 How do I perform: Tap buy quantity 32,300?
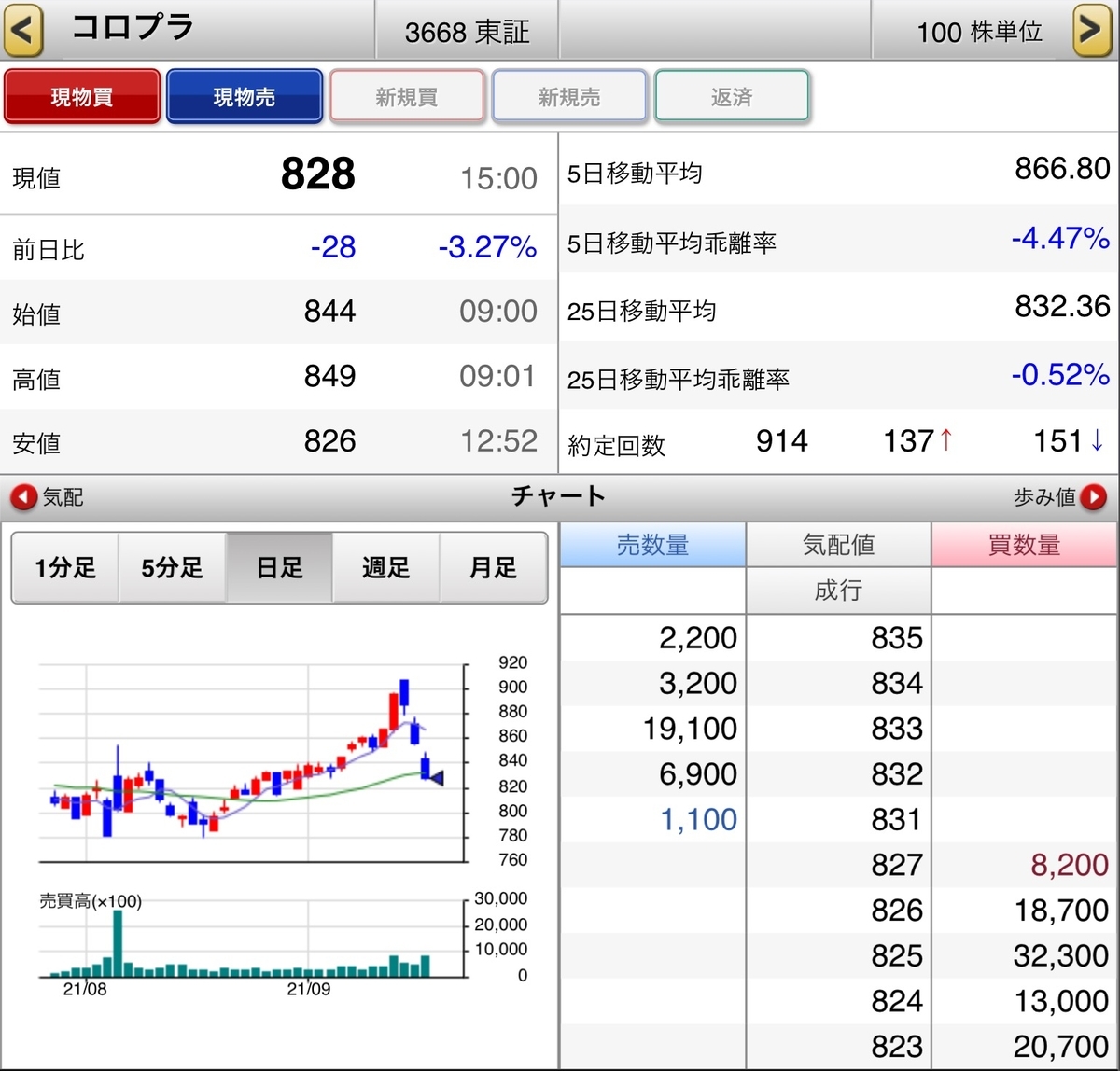tap(1061, 956)
